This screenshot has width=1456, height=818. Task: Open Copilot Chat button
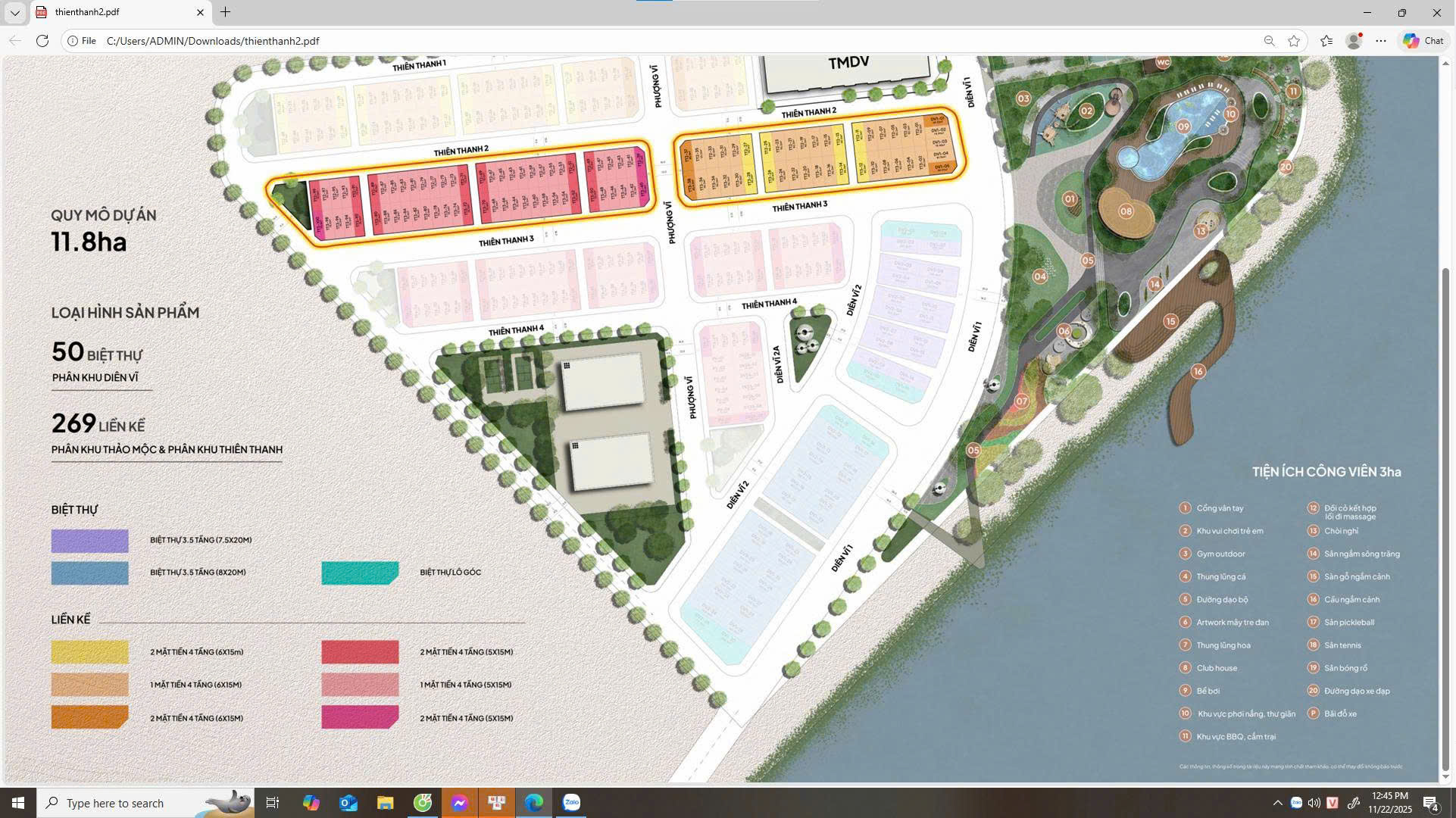(x=1423, y=41)
